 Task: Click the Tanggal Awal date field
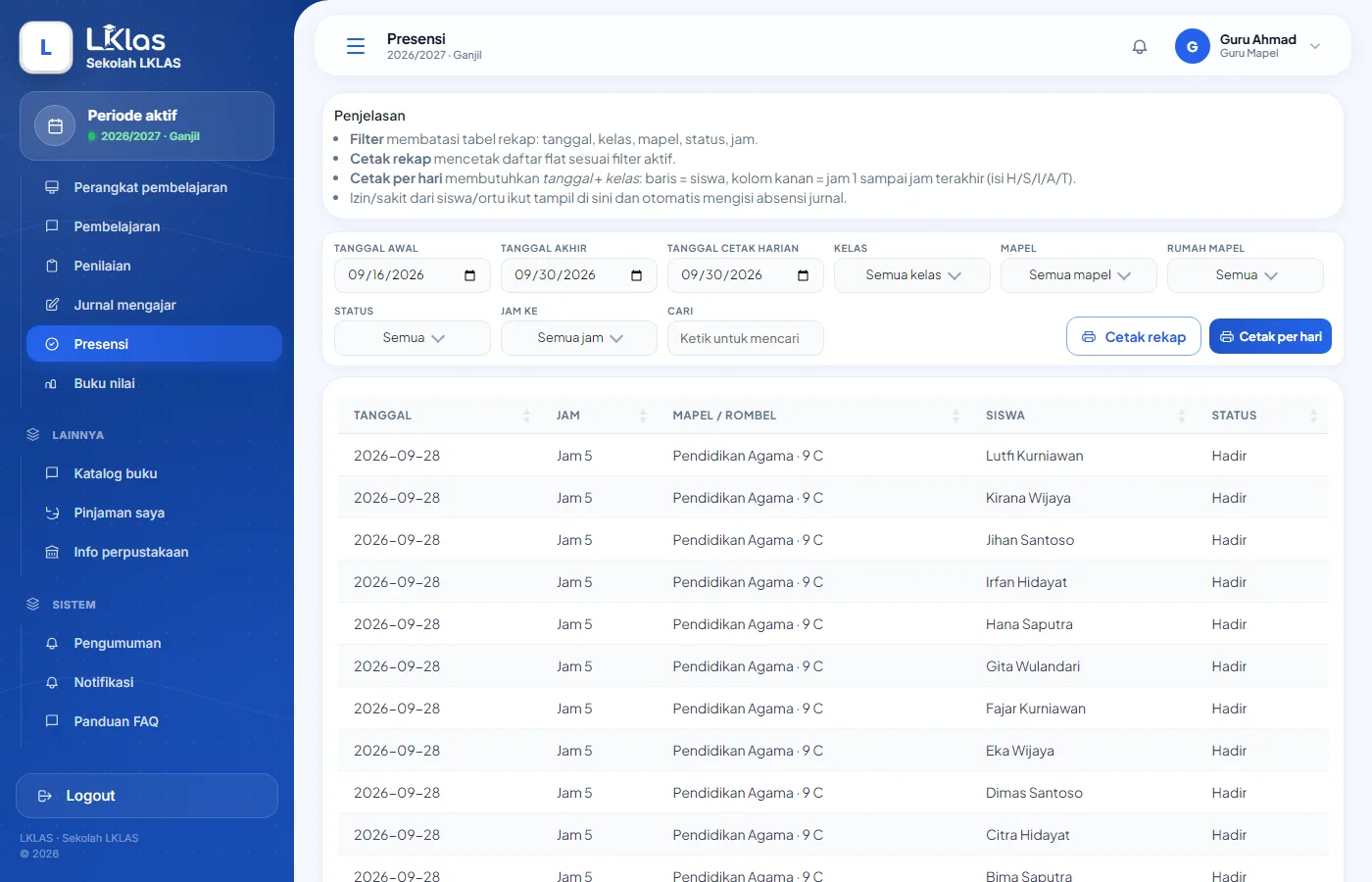413,275
